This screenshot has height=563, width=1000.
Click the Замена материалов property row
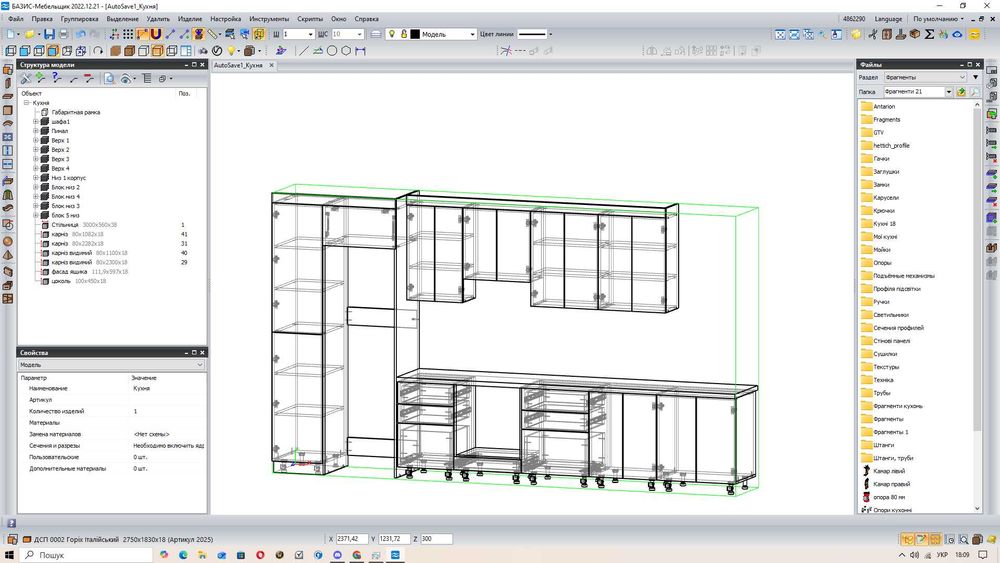tap(112, 434)
